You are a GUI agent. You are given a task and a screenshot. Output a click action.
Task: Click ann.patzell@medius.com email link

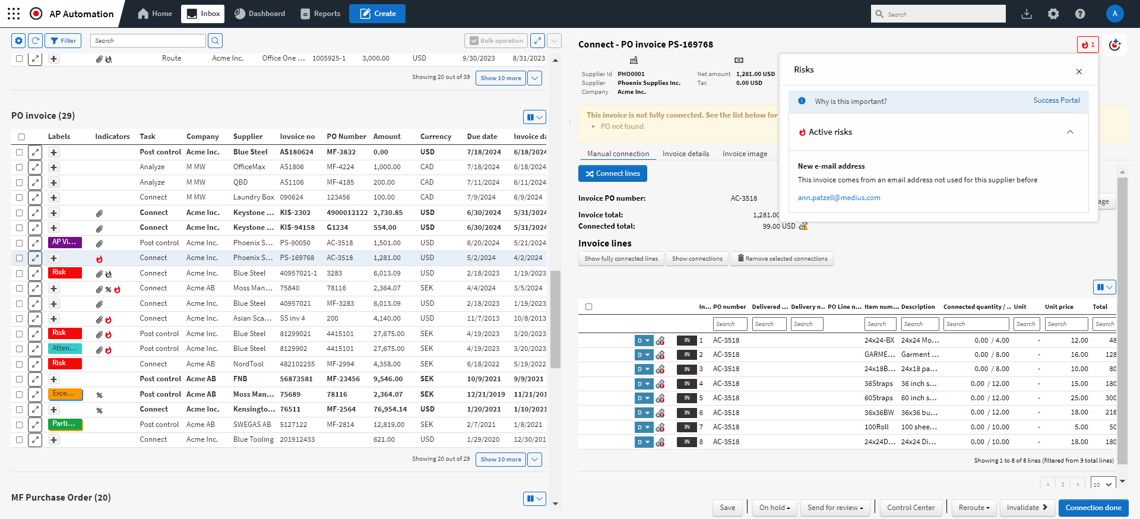click(x=838, y=198)
